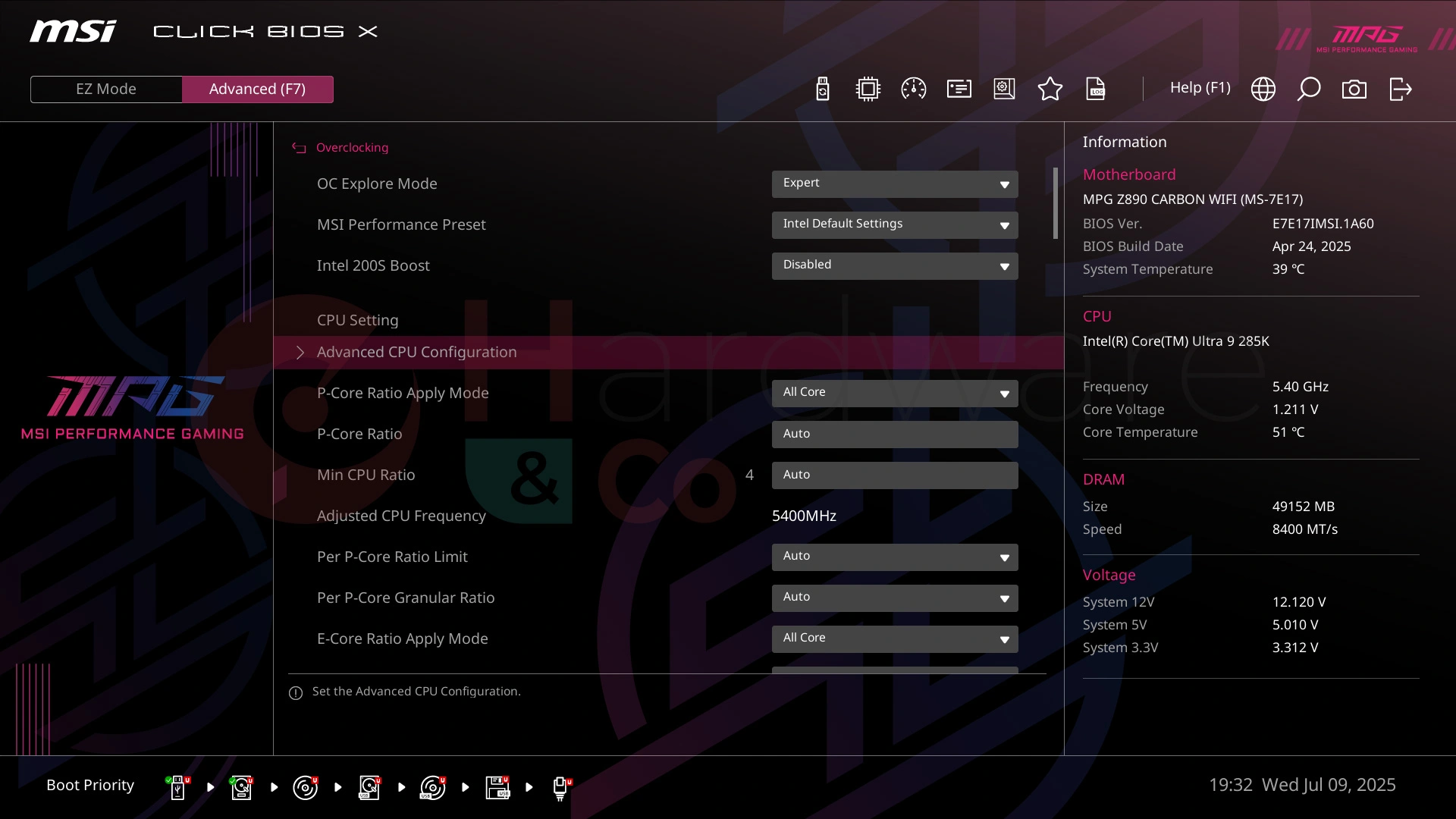The image size is (1456, 819).
Task: Change language with the globe icon
Action: pos(1263,89)
